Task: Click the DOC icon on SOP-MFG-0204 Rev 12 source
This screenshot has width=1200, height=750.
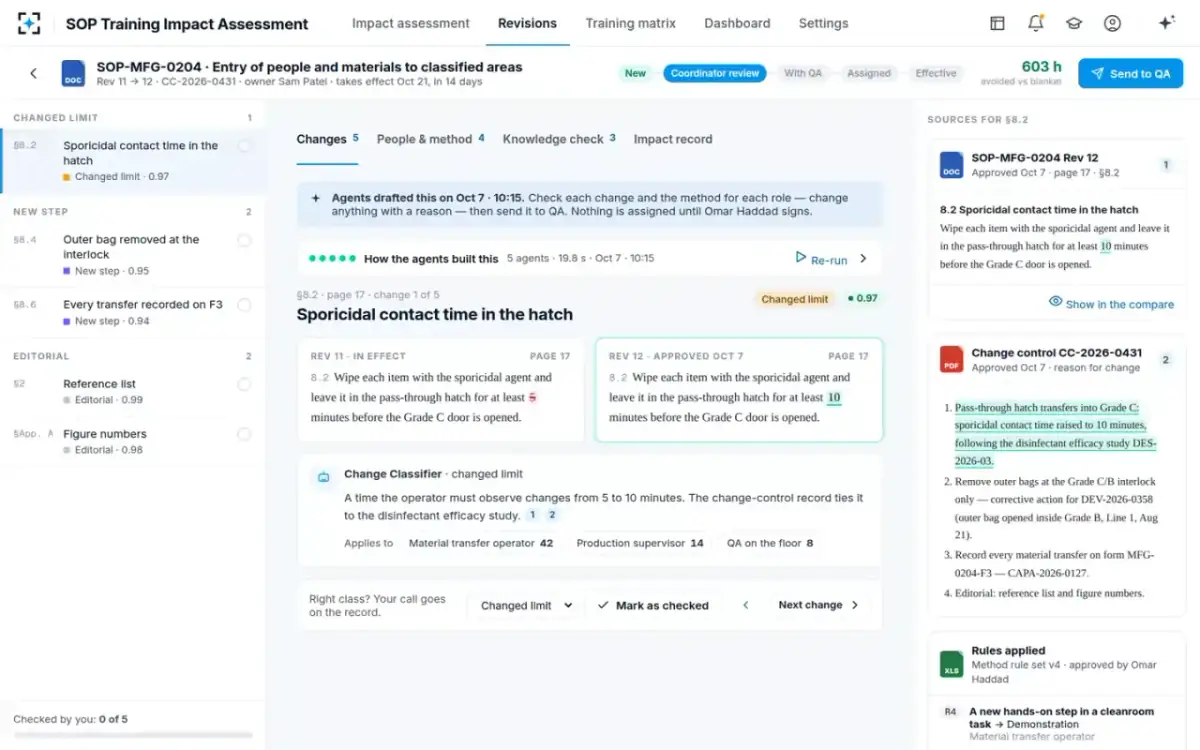Action: 951,165
